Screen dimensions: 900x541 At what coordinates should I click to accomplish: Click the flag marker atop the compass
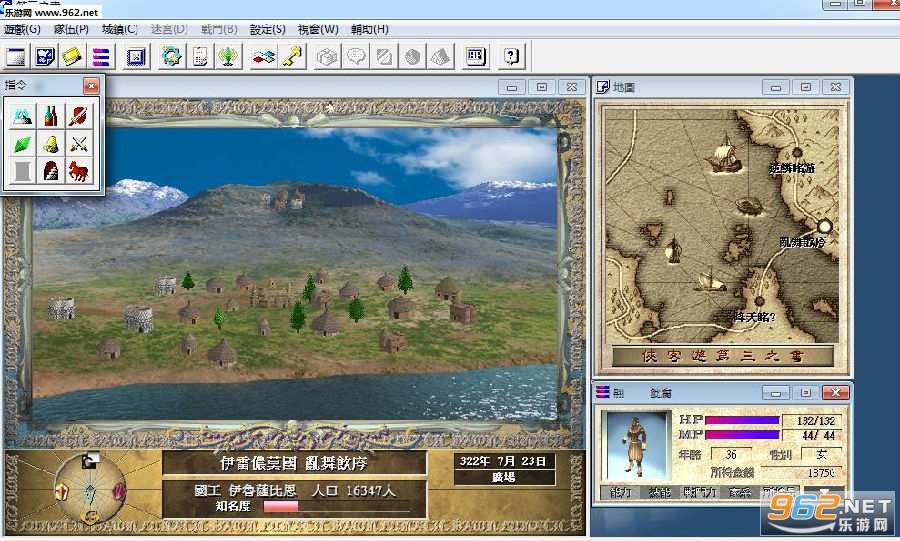pos(89,461)
